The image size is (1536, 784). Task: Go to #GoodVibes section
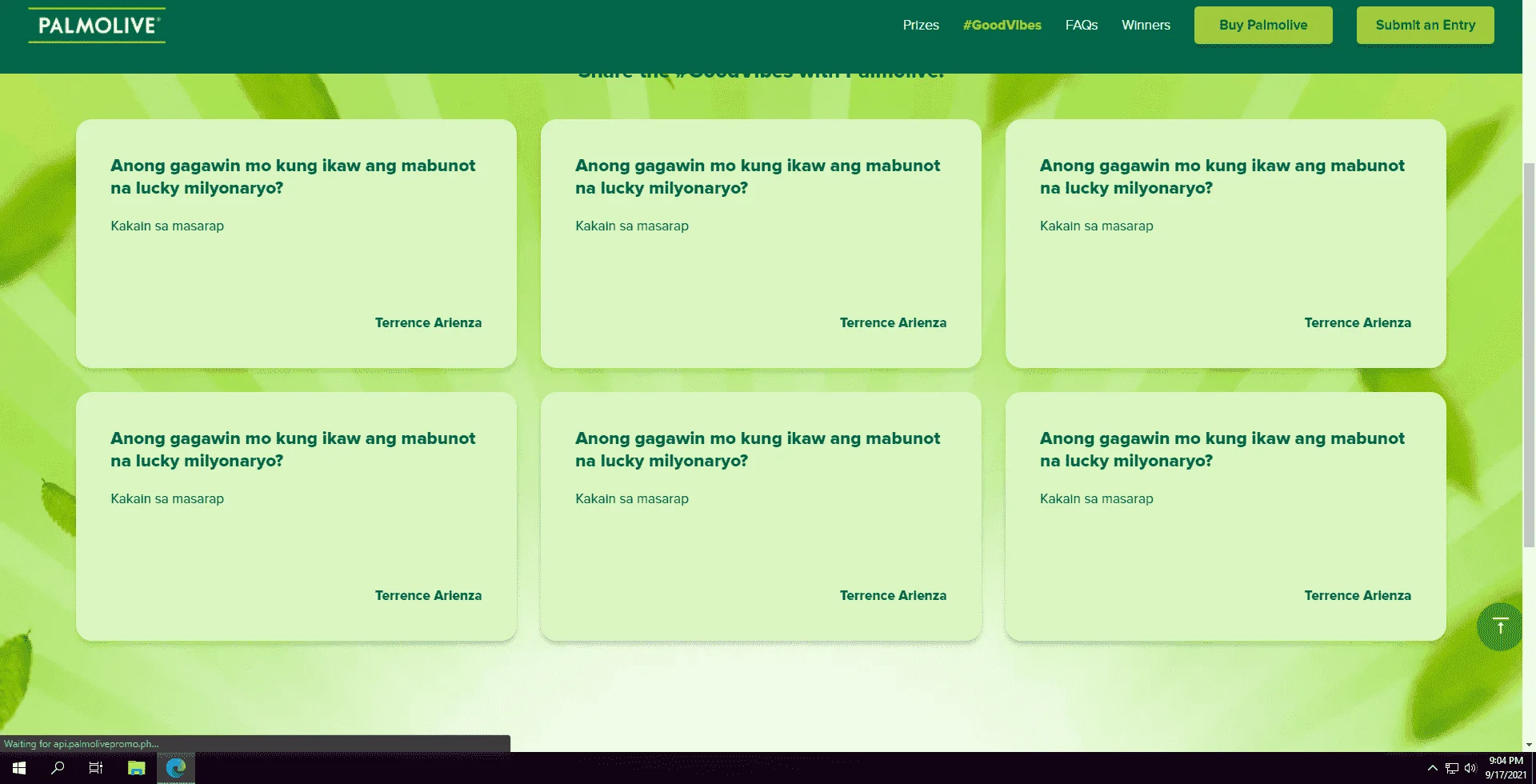coord(1002,25)
